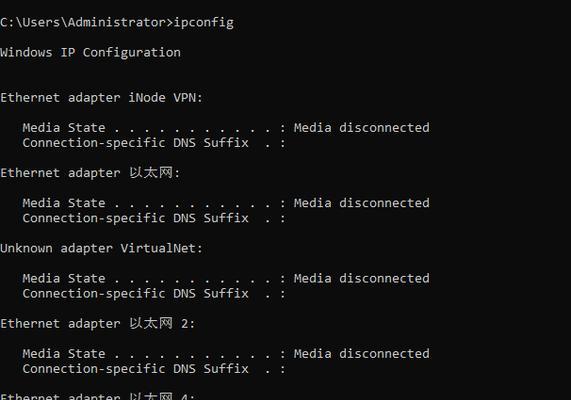Click Media State under iNode VPN
Image resolution: width=571 pixels, height=400 pixels.
coord(64,128)
